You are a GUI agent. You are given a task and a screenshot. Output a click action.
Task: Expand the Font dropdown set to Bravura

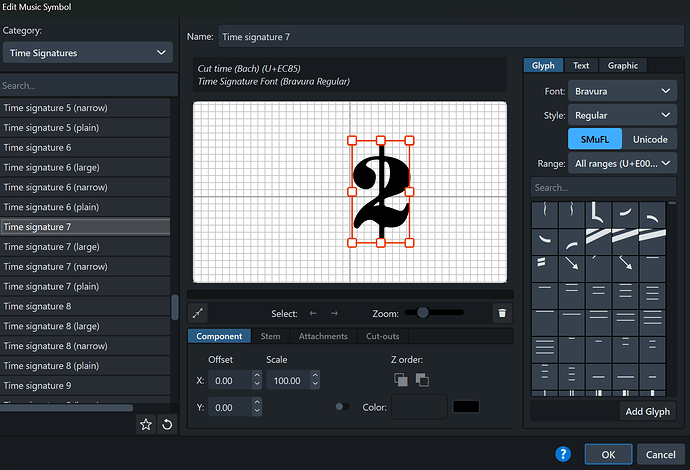pos(622,91)
